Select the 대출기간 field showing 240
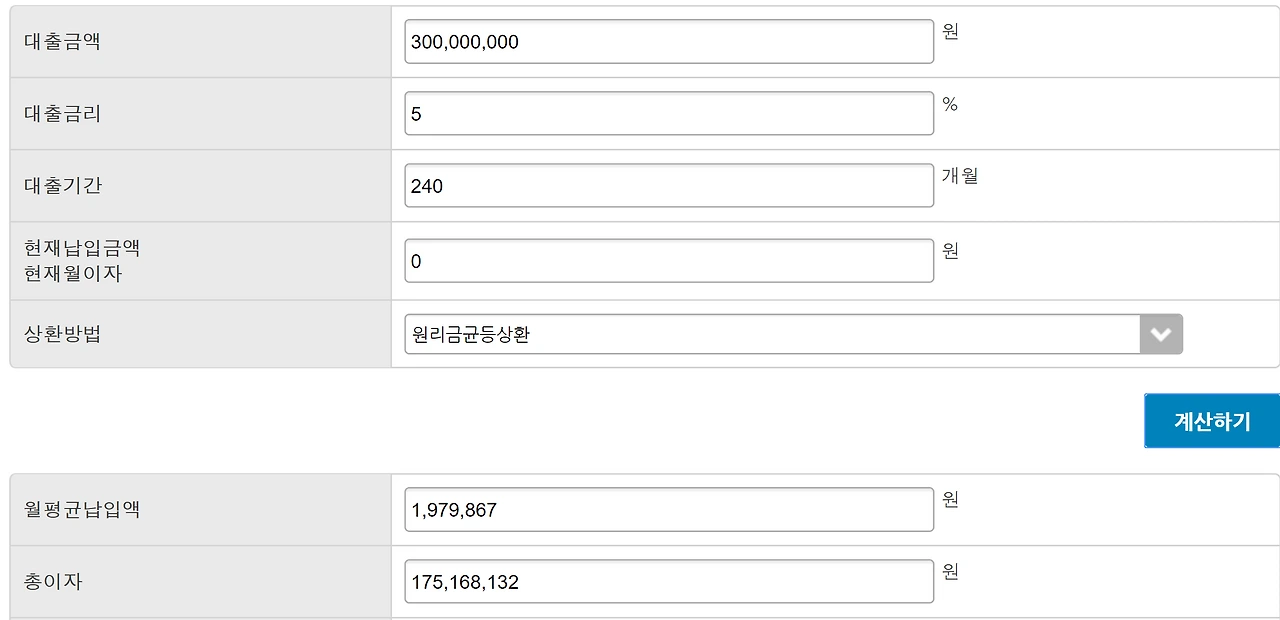 (669, 186)
